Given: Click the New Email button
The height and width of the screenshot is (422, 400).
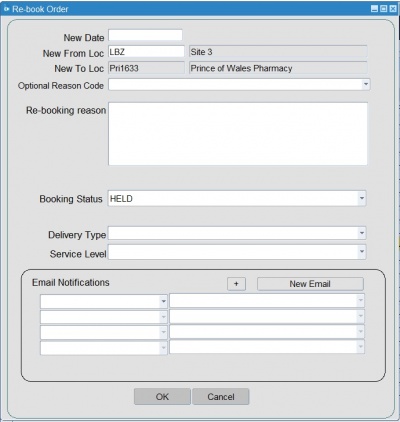Looking at the screenshot, I should tap(310, 284).
